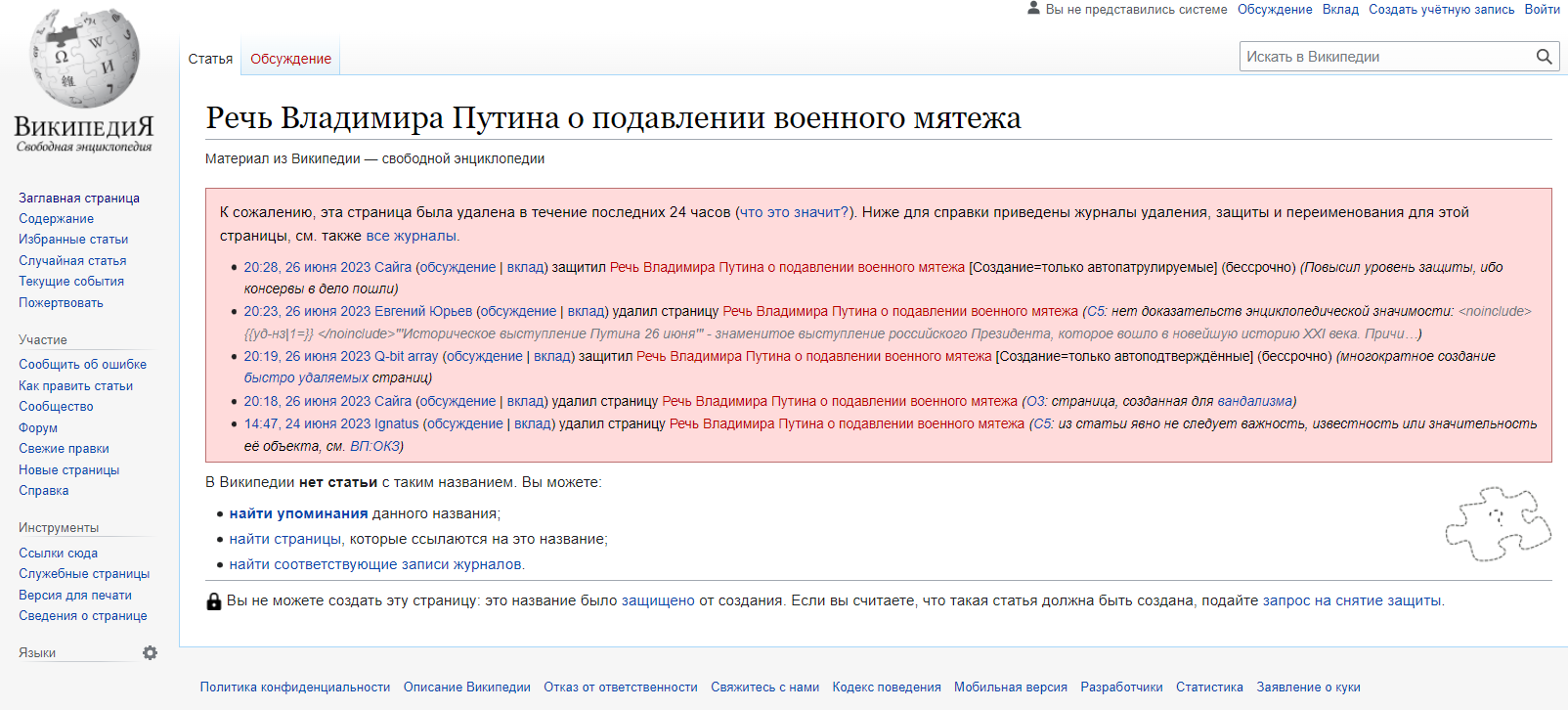Click the 'Войти' login link
The image size is (1568, 710).
pos(1542,9)
